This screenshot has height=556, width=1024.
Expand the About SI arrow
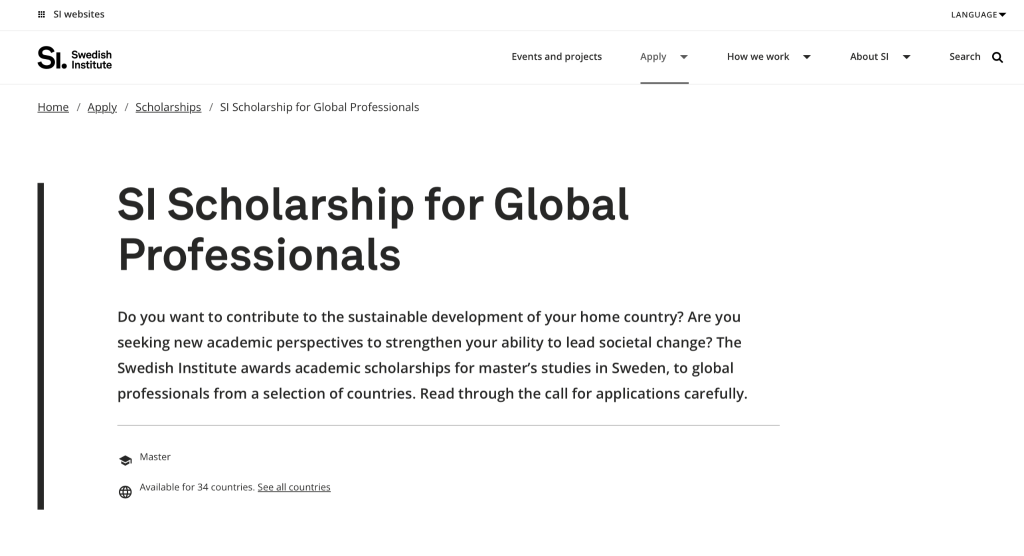(906, 57)
